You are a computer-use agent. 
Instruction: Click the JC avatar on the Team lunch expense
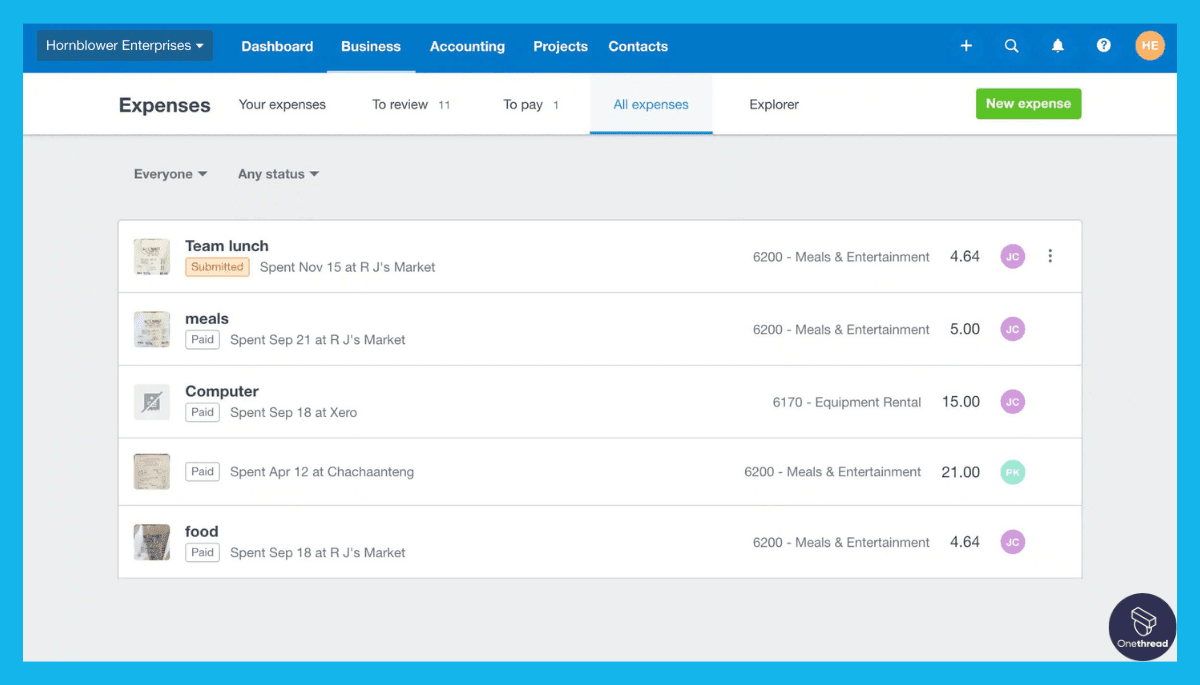[1012, 256]
